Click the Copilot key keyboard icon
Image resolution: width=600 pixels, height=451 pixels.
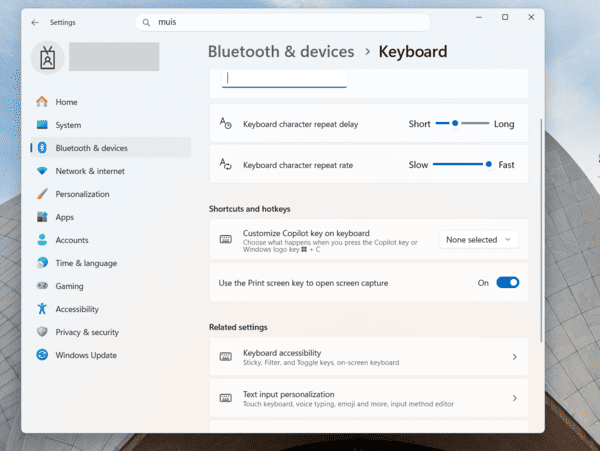coord(226,239)
